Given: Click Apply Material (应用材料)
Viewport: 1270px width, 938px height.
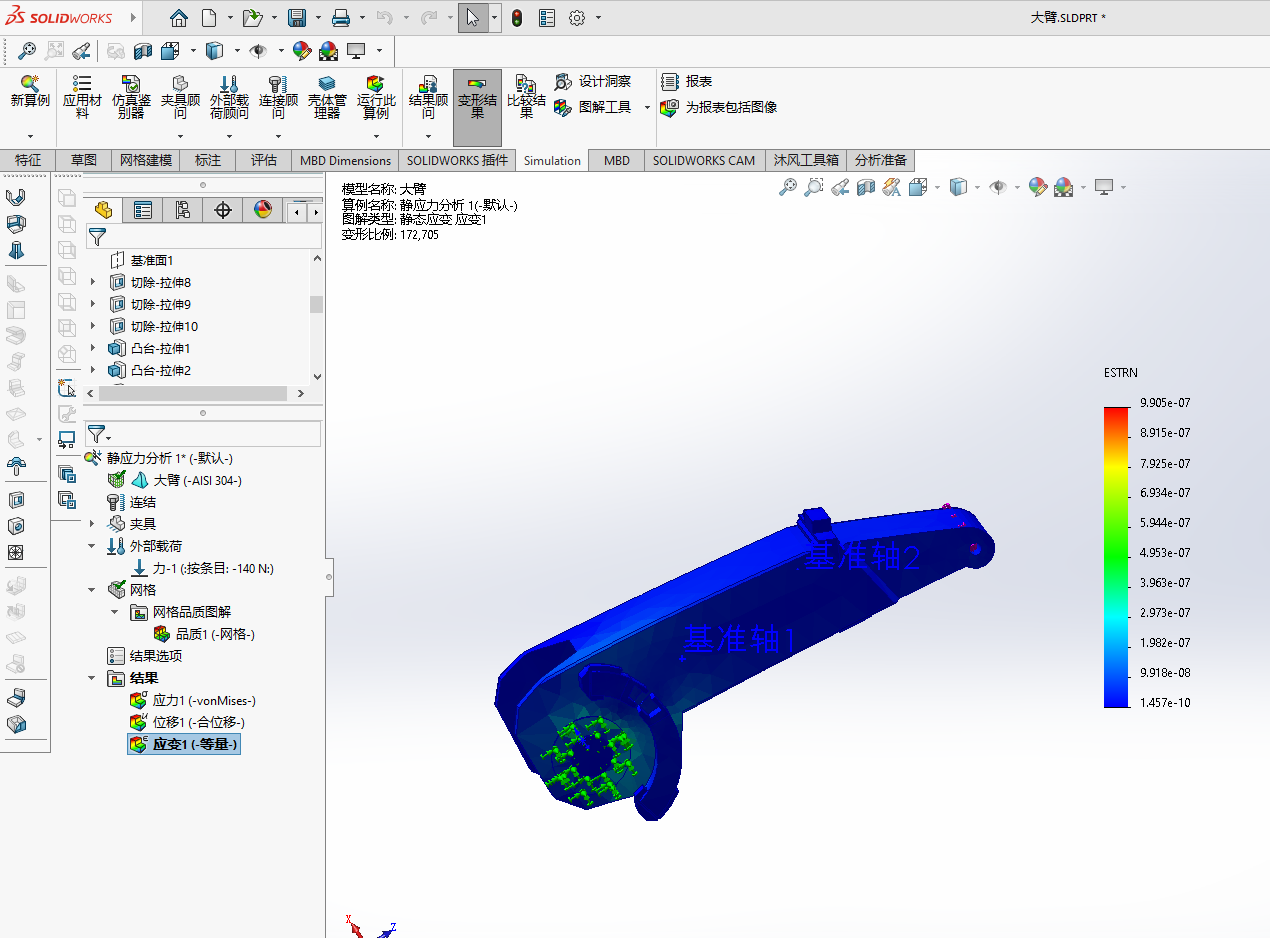Looking at the screenshot, I should point(82,96).
